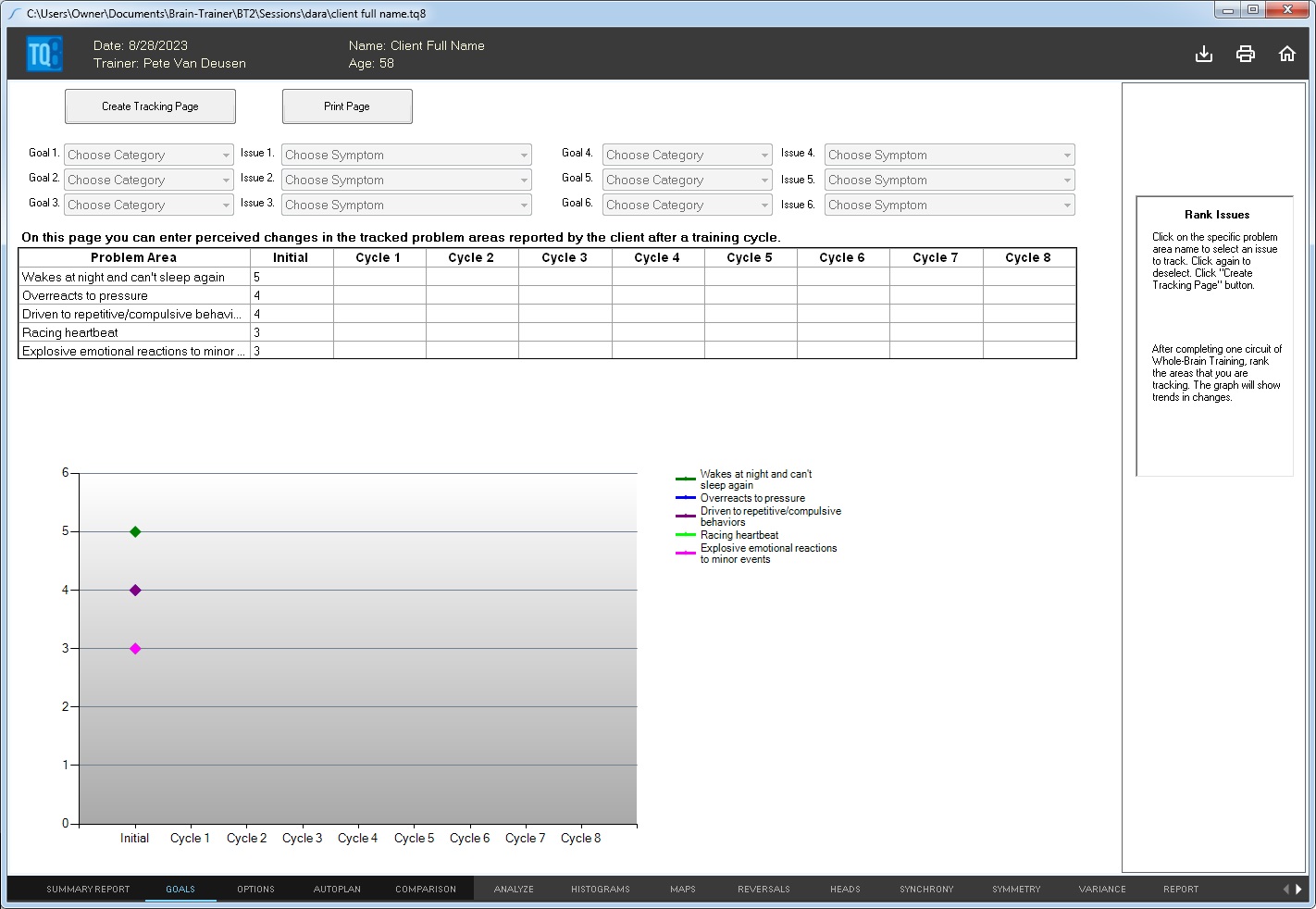The width and height of the screenshot is (1316, 909).
Task: Expand Issue 3 Choose Symptom dropdown
Action: coord(407,205)
